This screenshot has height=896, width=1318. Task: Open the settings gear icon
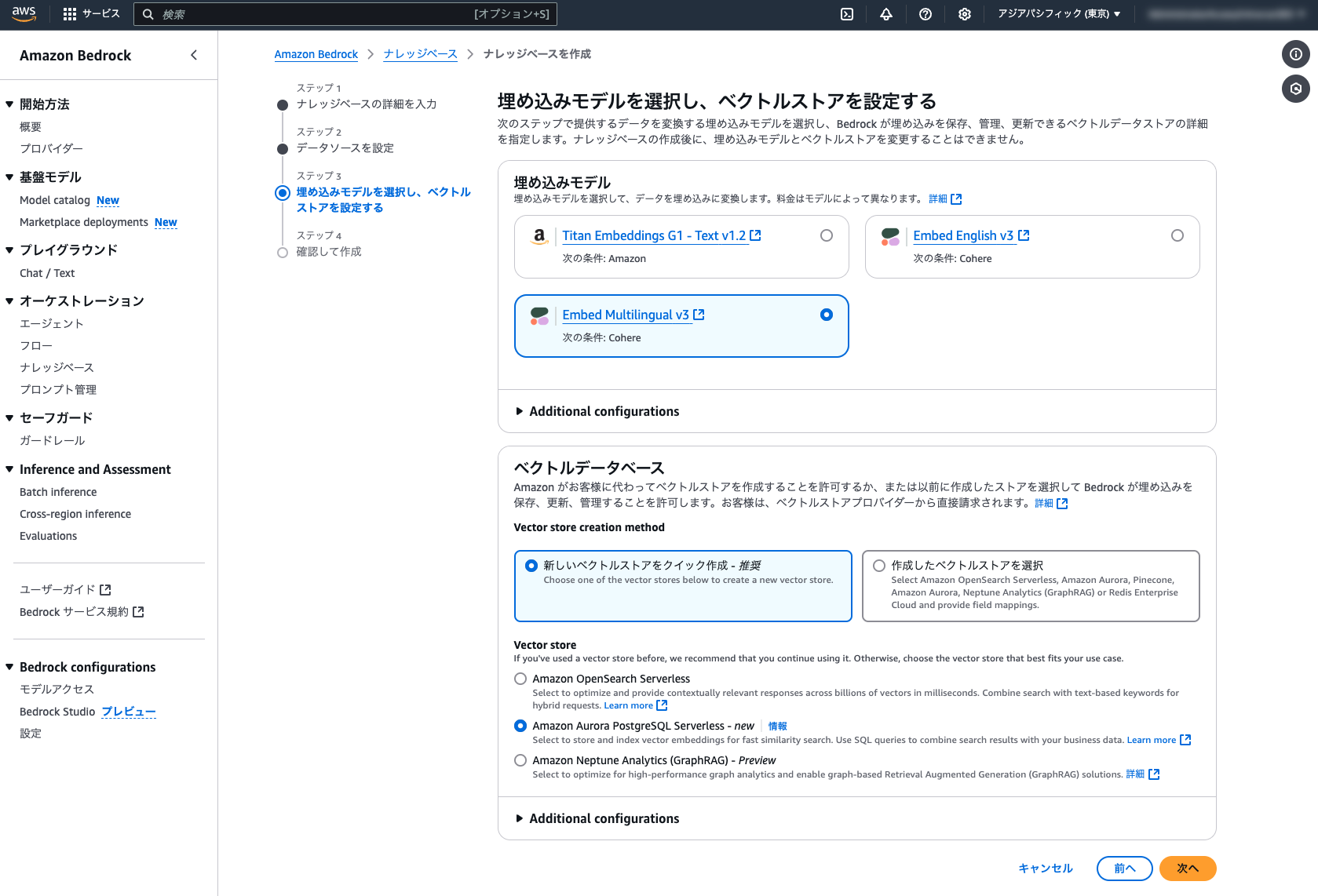(x=965, y=14)
